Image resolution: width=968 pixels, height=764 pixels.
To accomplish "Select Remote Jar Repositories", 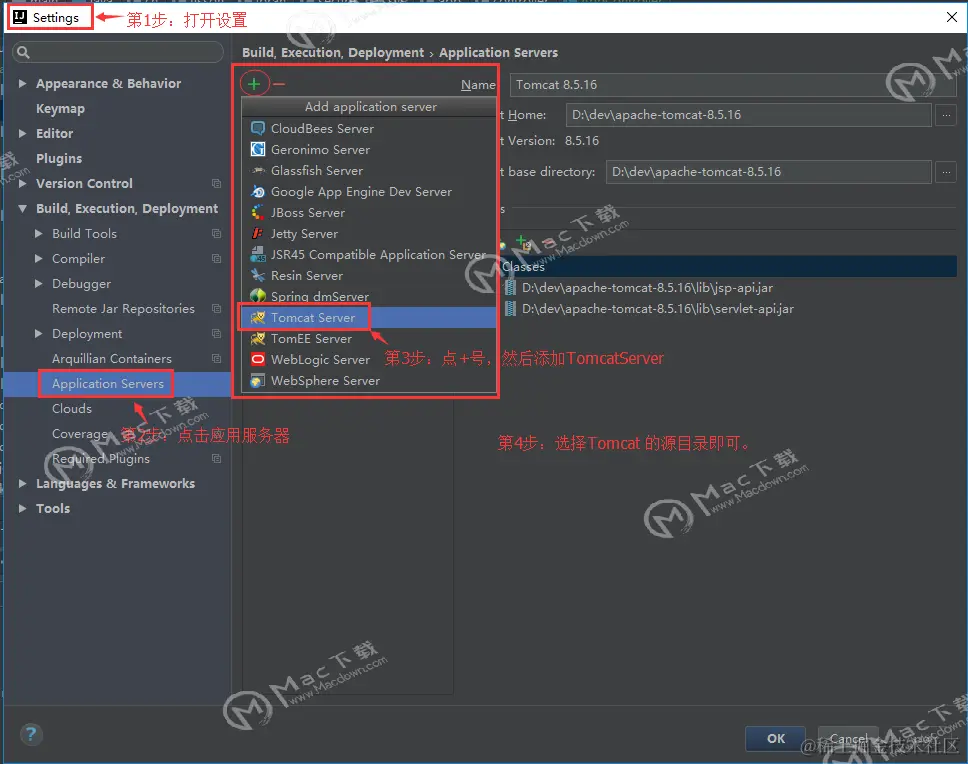I will pos(123,309).
